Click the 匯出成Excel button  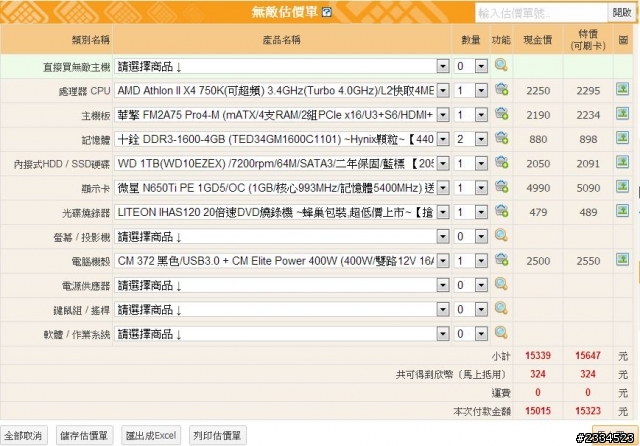151,435
